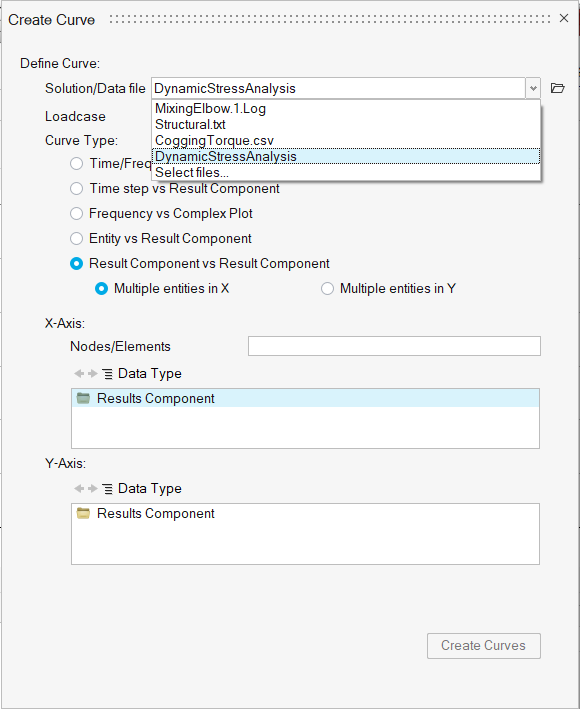Click X-Axis Data Type list icon
The image size is (580, 709).
click(108, 374)
